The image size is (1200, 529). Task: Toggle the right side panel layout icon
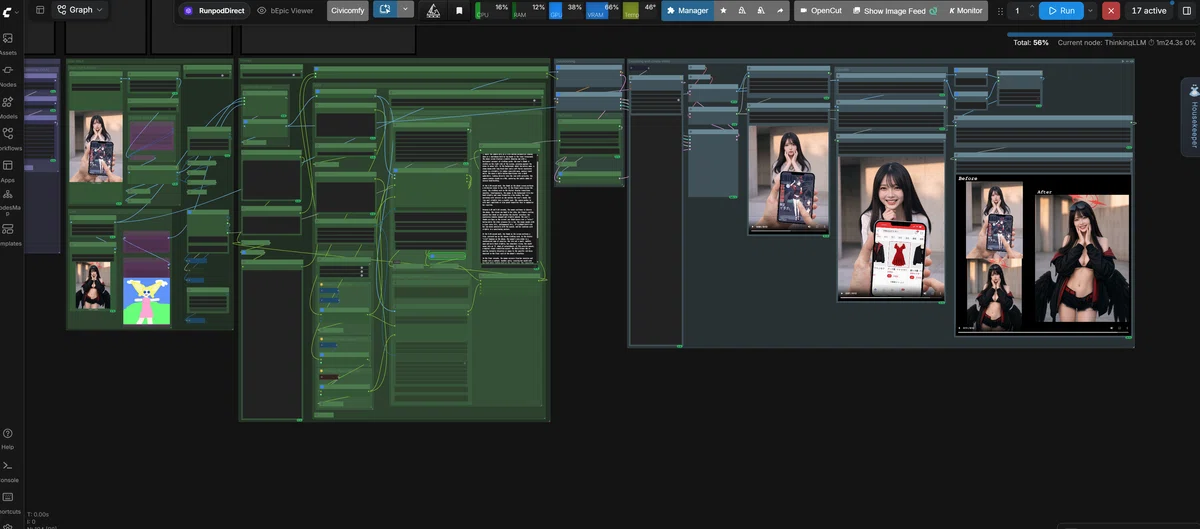click(1187, 10)
